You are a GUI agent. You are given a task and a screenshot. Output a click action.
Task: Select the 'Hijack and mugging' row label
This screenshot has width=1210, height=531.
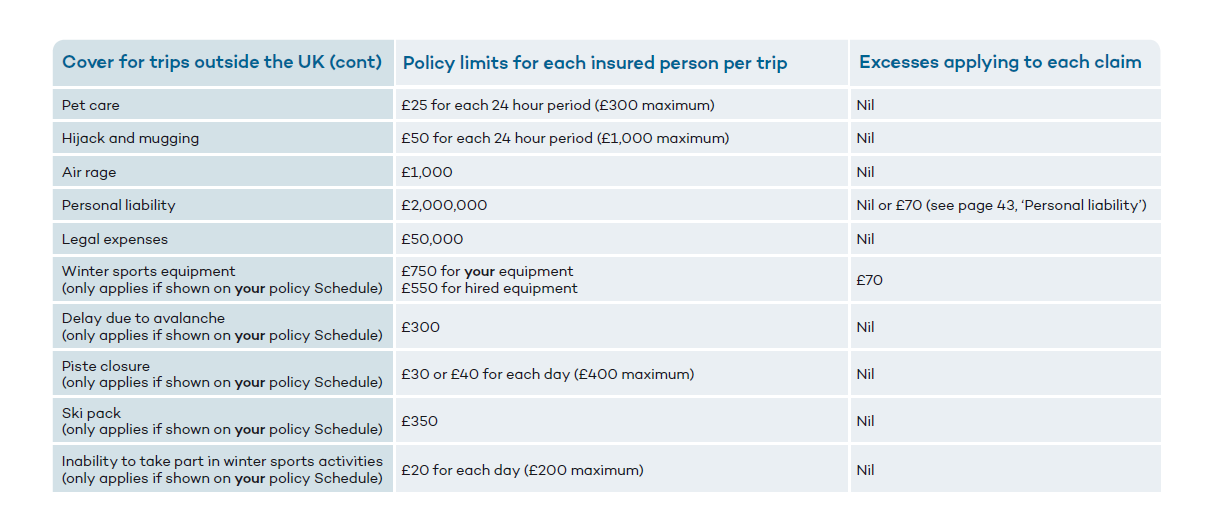click(x=130, y=139)
